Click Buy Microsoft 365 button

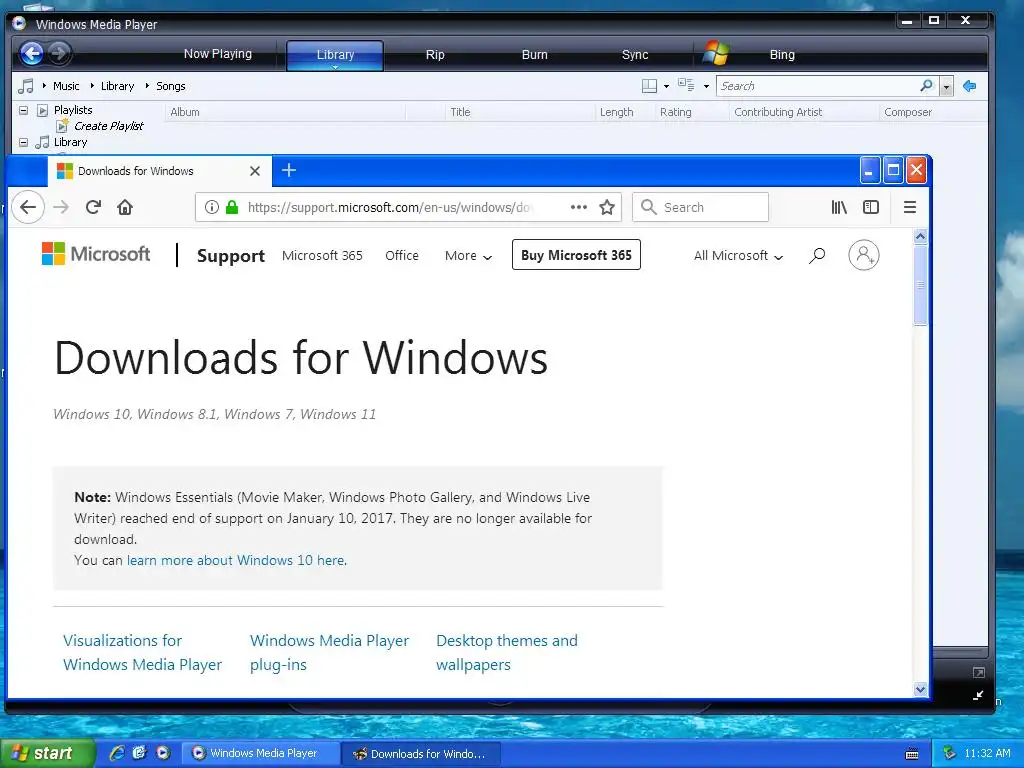click(576, 255)
